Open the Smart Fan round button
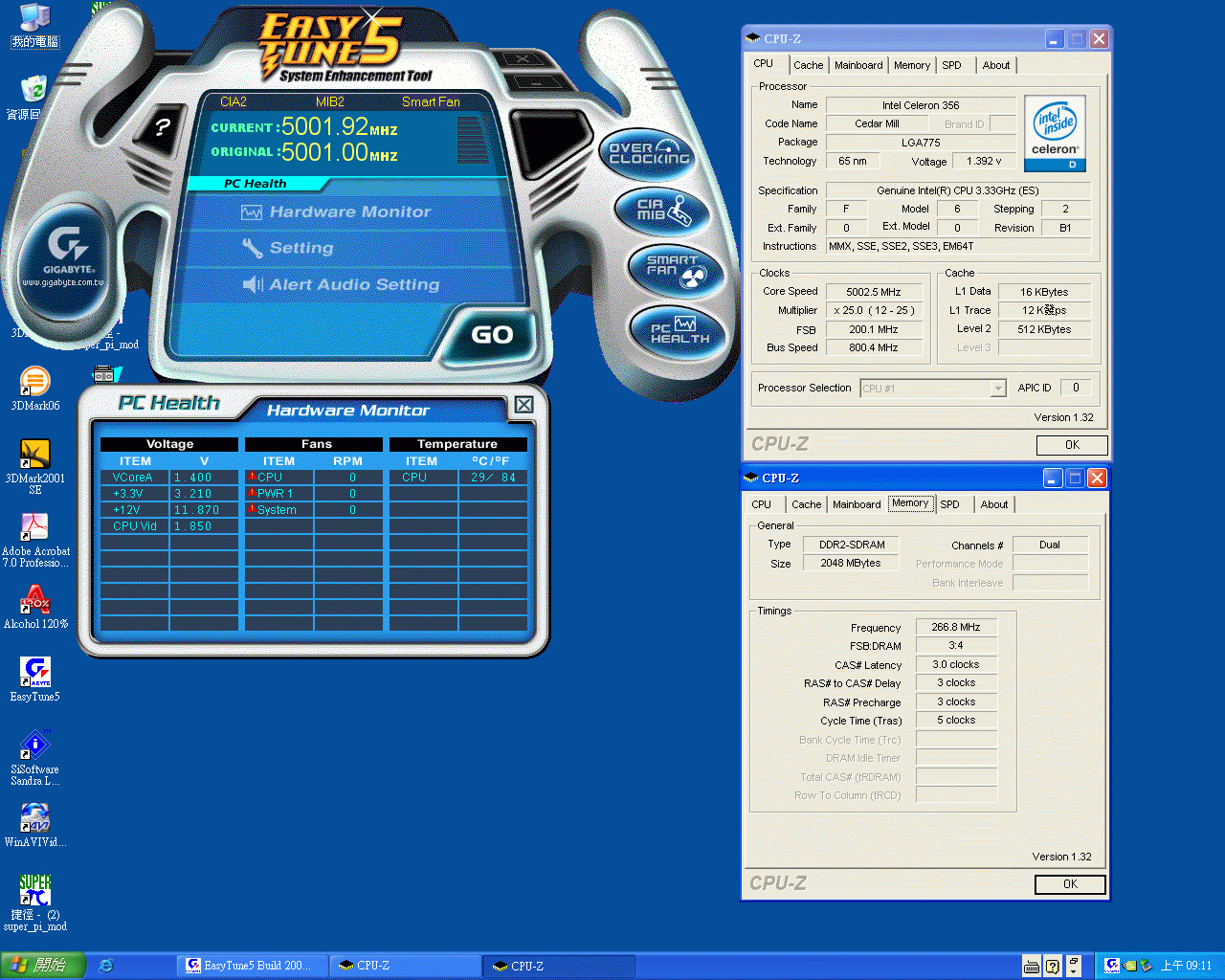Image resolution: width=1225 pixels, height=980 pixels. (676, 270)
